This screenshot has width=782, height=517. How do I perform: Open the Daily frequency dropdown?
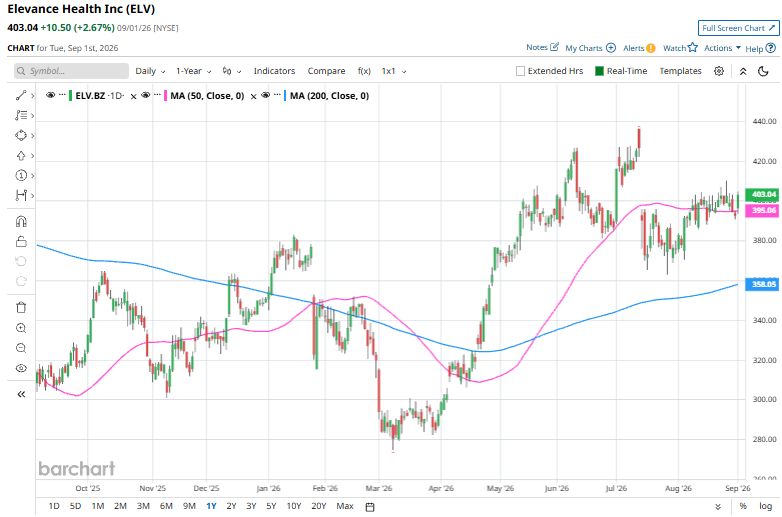coord(150,71)
